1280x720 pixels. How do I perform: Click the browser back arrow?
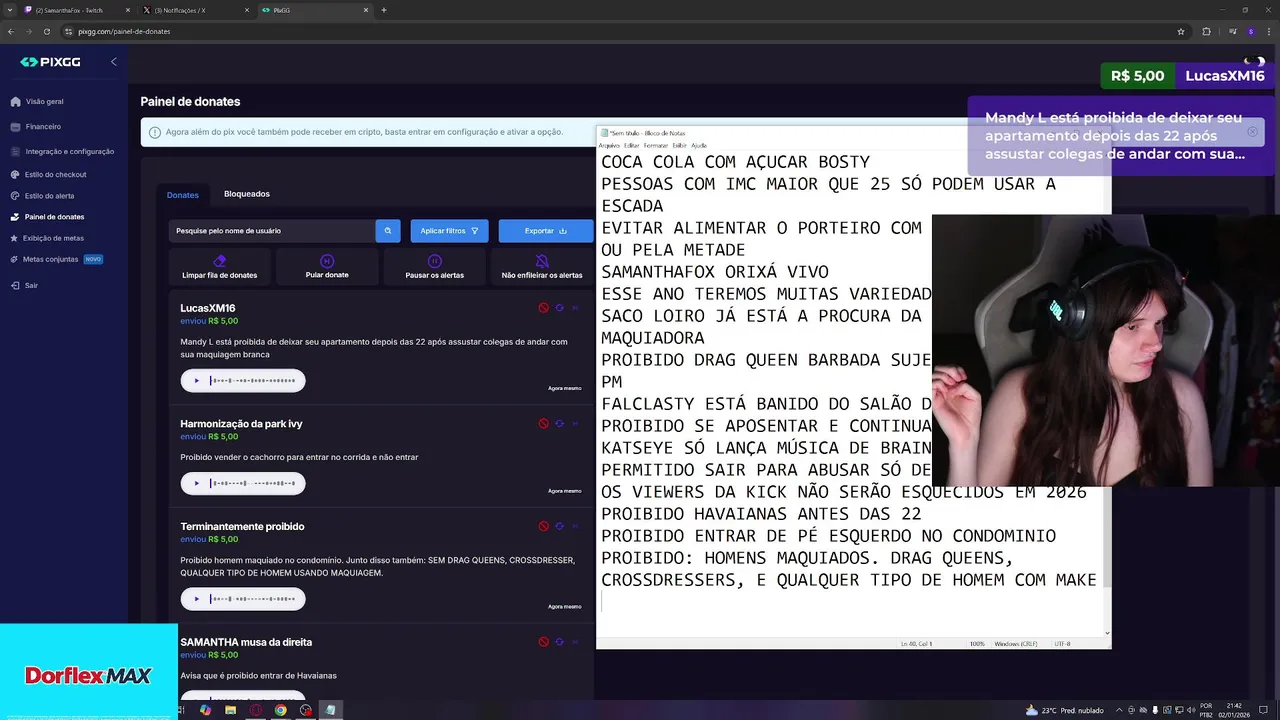(x=11, y=31)
